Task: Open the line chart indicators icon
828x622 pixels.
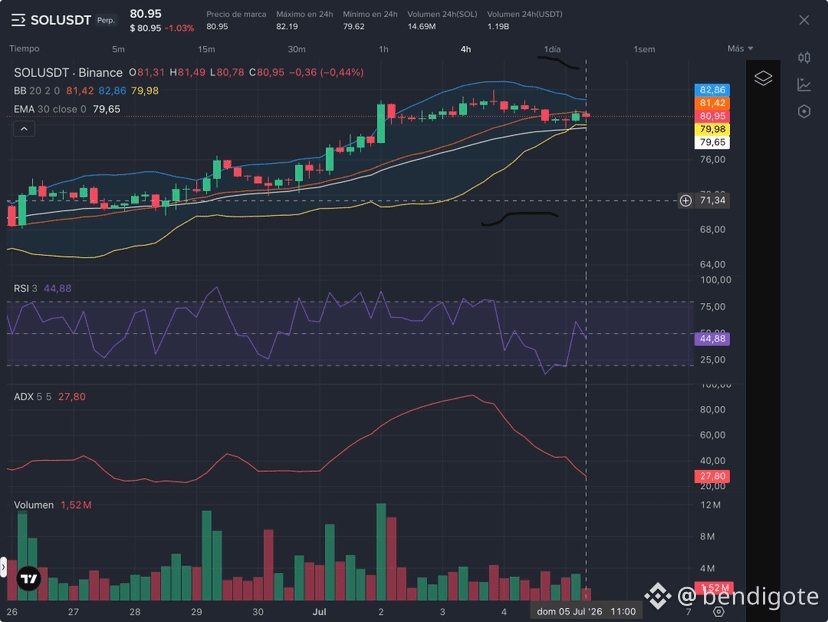Action: tap(804, 84)
